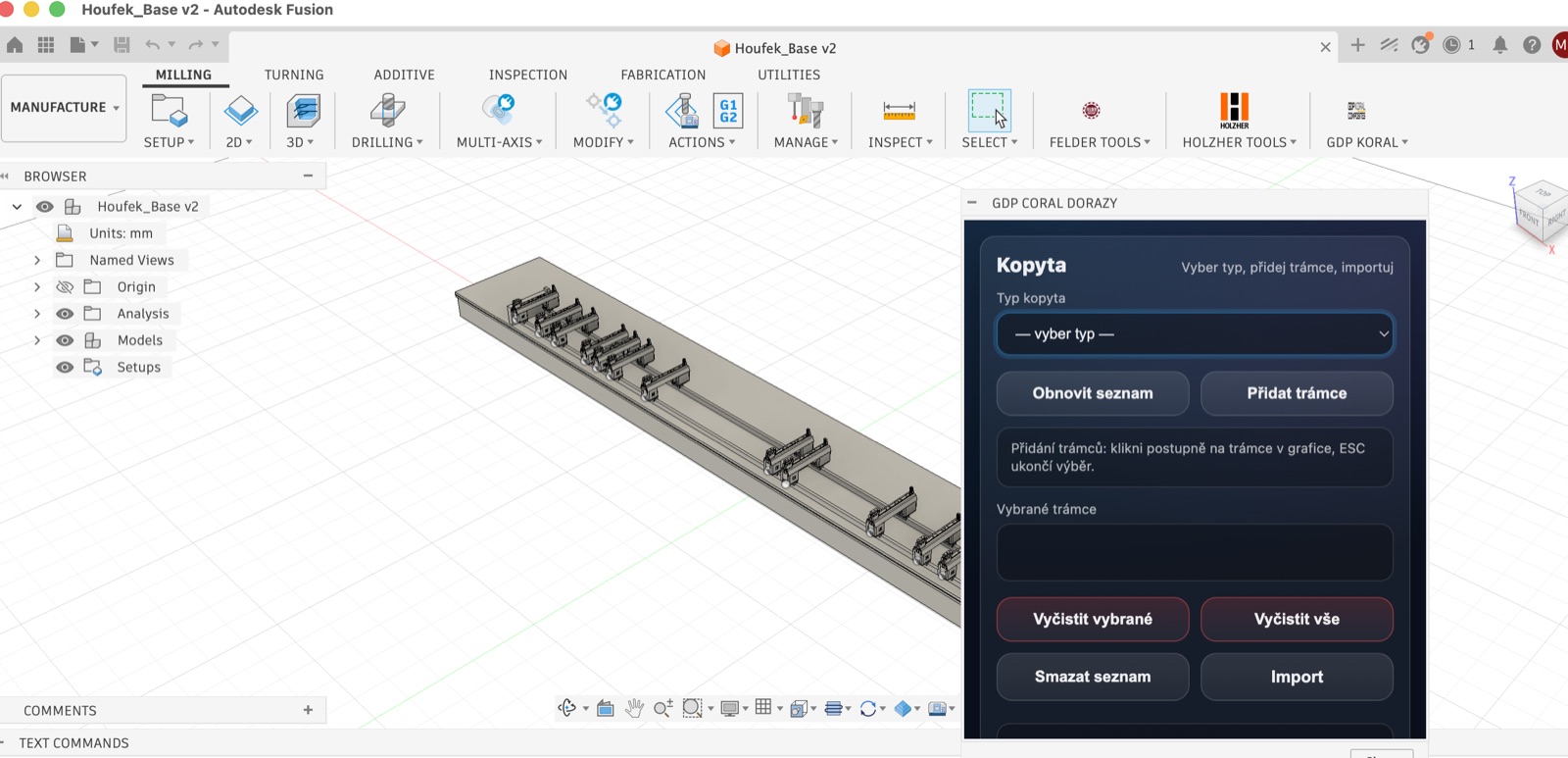Click the Vyčistit vše button
This screenshot has height=758, width=1568.
[x=1297, y=620]
